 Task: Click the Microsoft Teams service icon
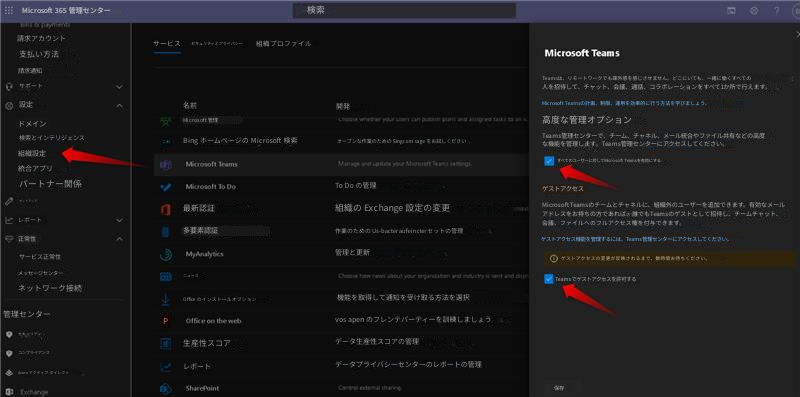point(165,164)
